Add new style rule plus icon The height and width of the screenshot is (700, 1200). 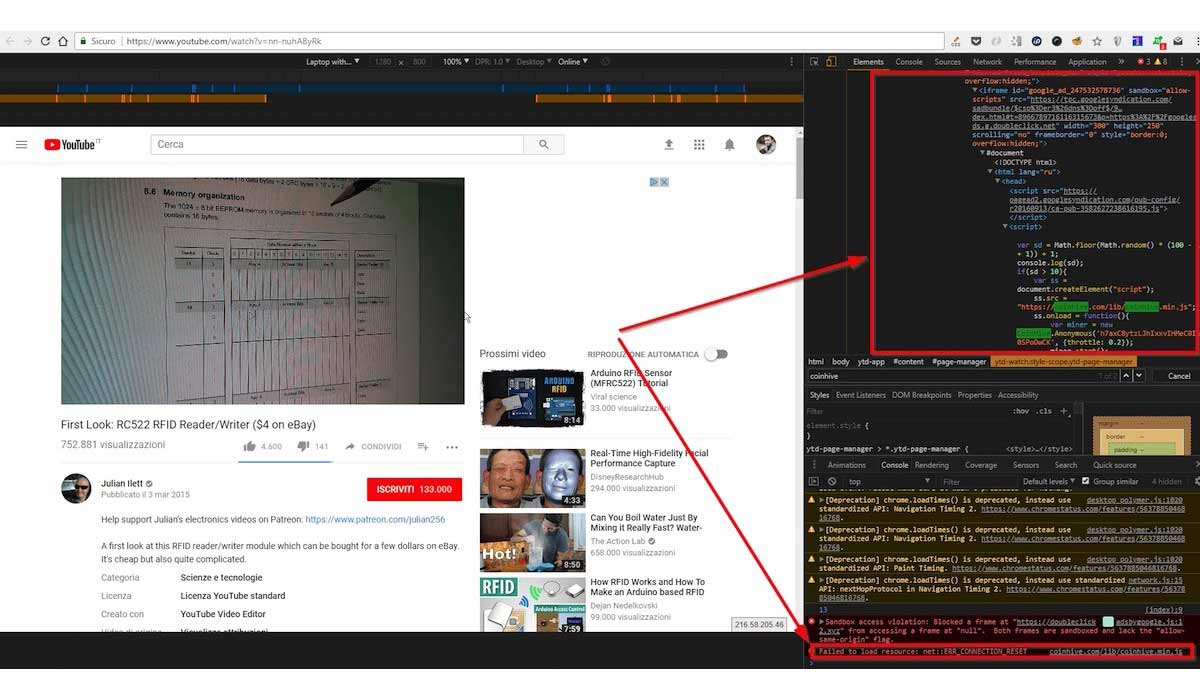click(1064, 411)
